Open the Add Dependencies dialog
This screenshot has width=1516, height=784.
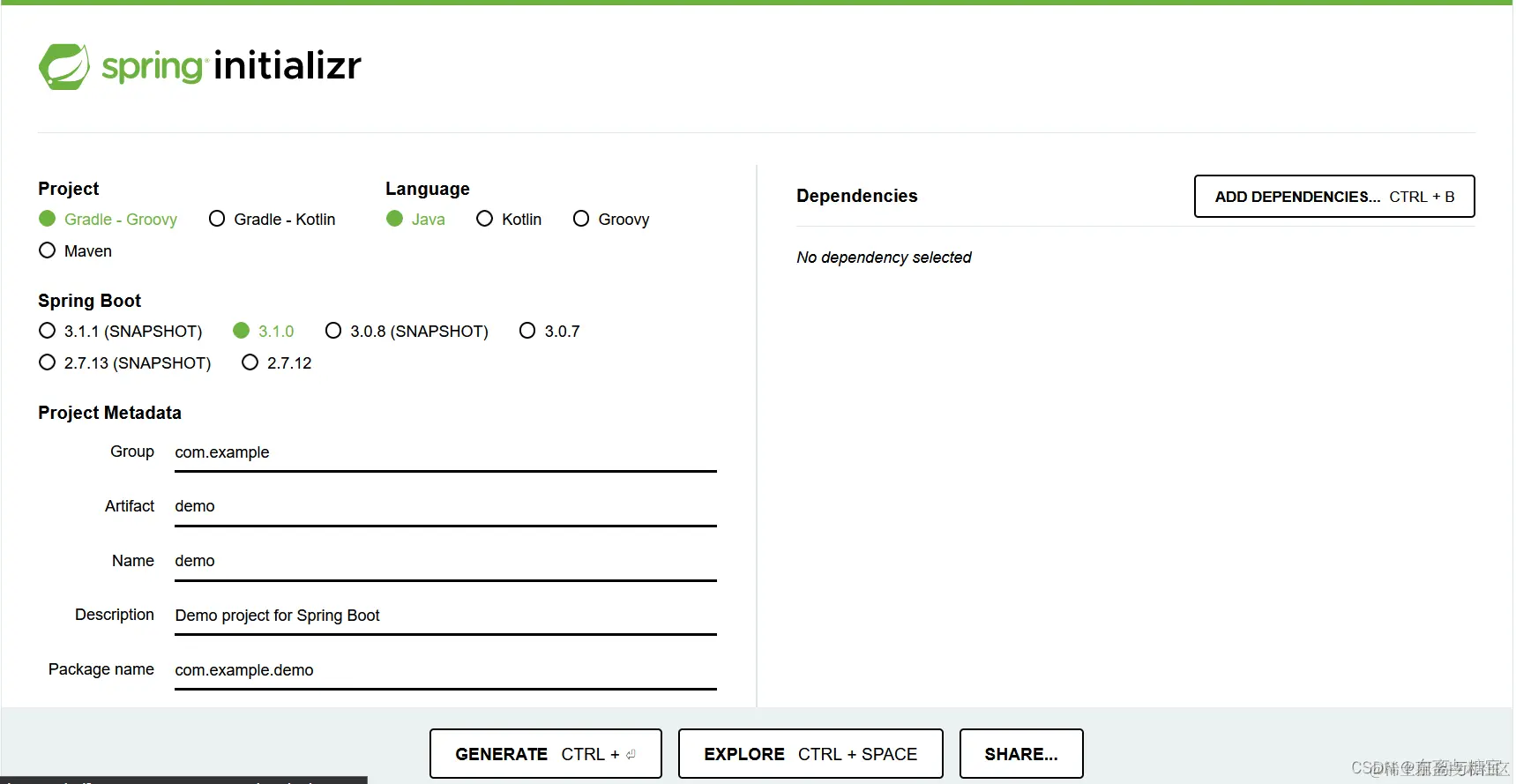[x=1334, y=197]
